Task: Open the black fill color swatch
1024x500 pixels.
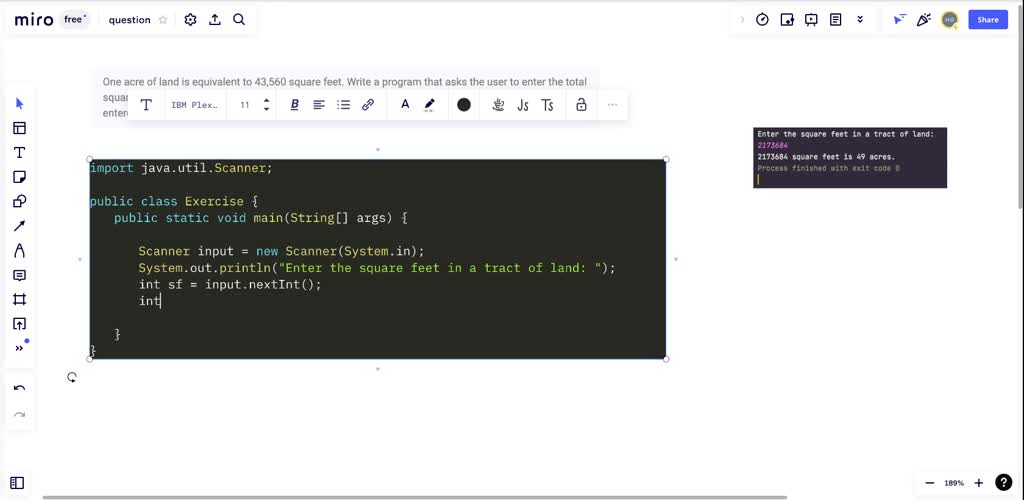Action: pos(464,105)
